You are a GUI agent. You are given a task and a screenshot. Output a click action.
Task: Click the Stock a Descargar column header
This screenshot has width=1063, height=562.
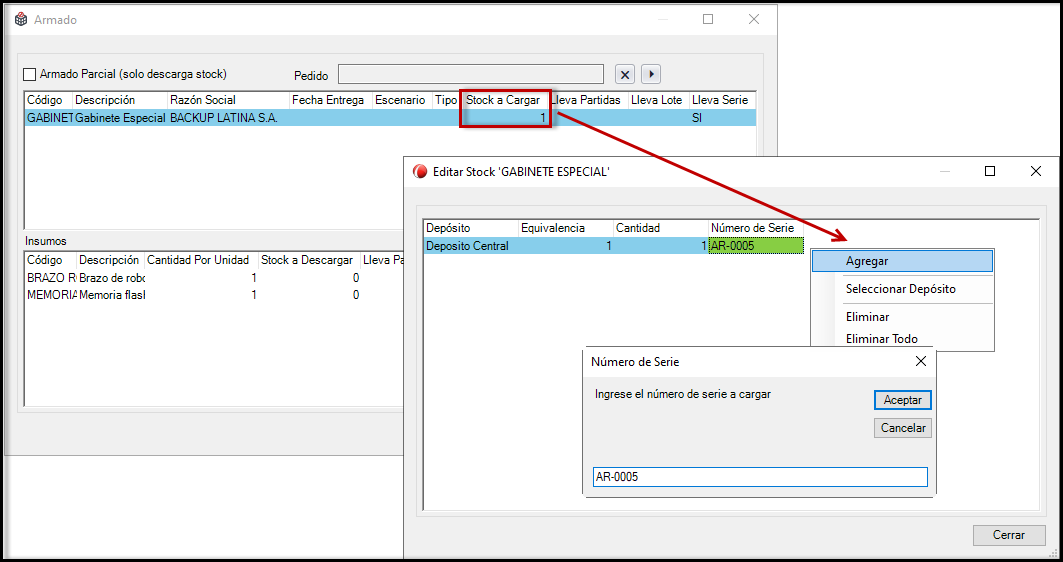point(309,260)
